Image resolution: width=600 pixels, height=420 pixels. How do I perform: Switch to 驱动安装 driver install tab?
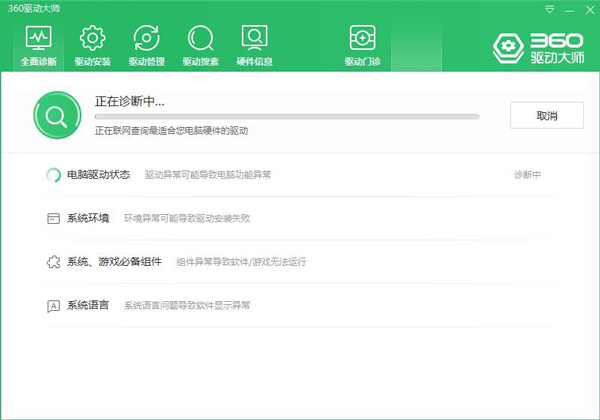pos(93,46)
